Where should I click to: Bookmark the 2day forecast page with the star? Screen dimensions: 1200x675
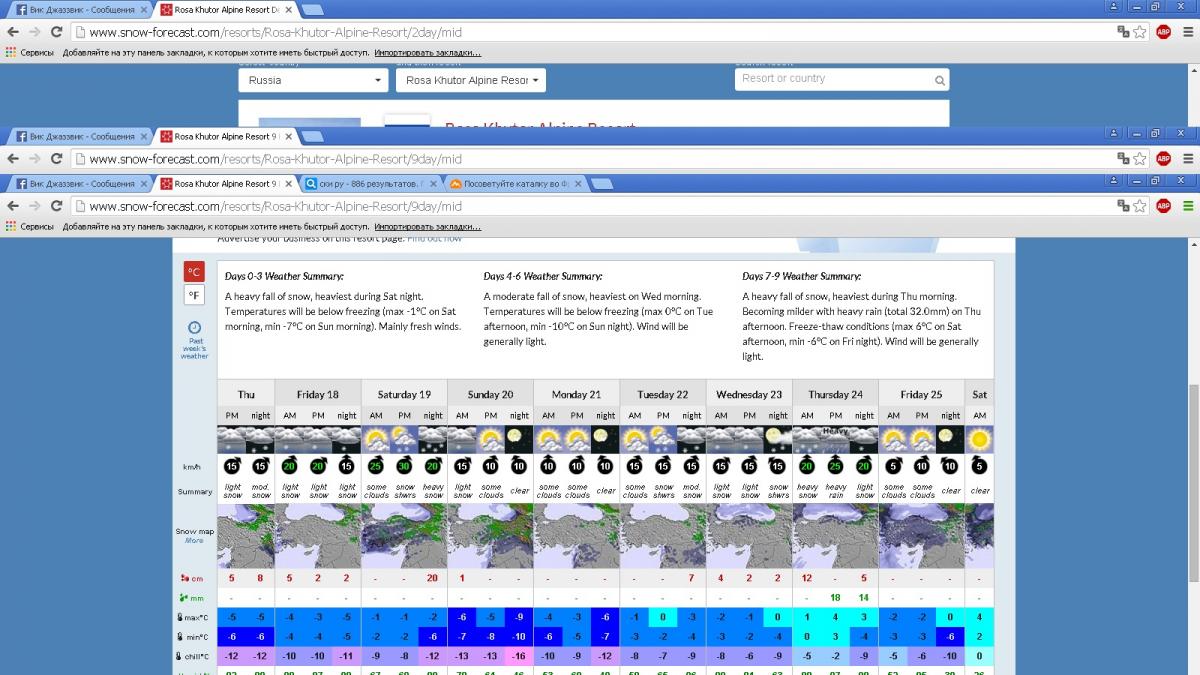(1139, 31)
